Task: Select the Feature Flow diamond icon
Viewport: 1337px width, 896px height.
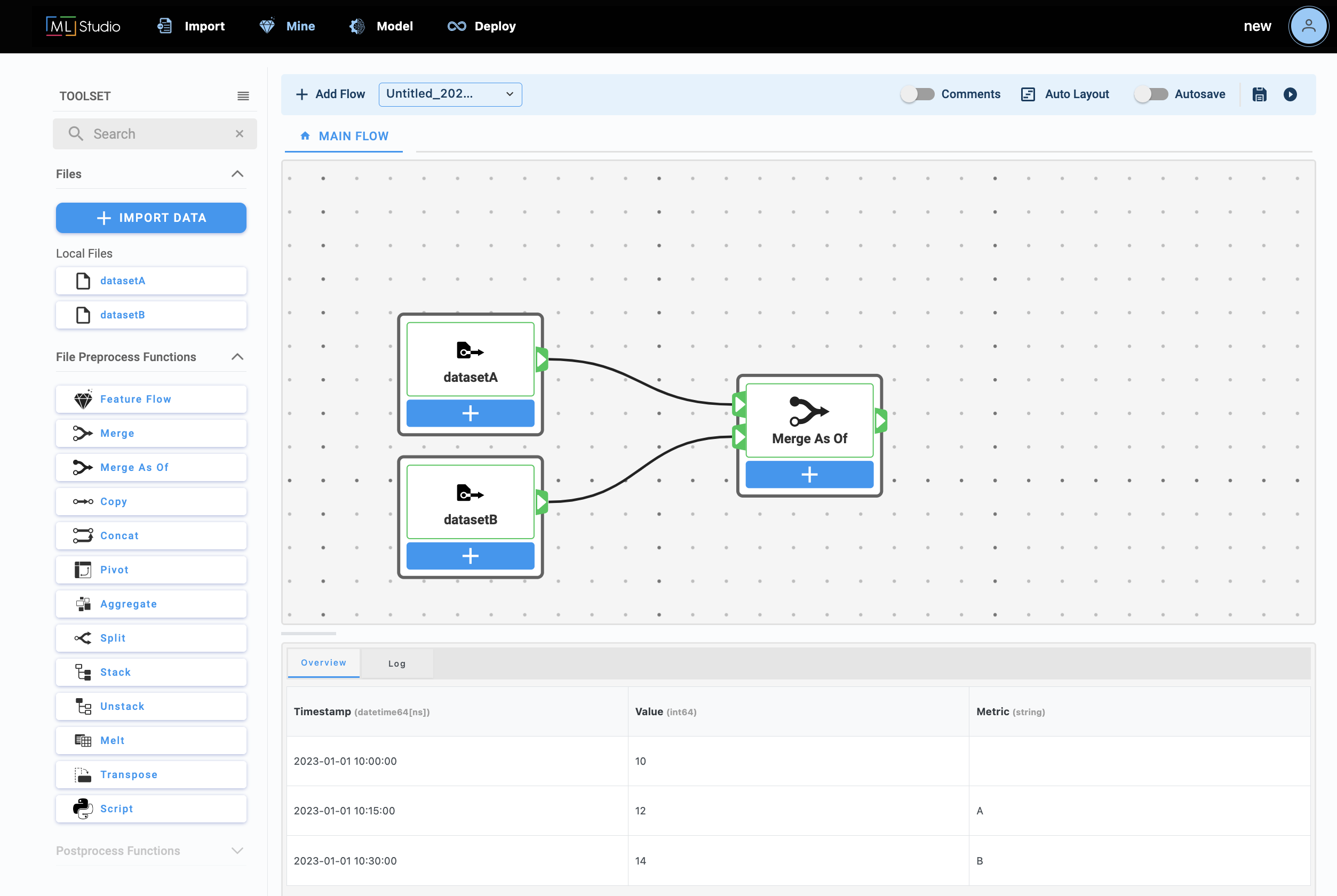Action: point(83,399)
